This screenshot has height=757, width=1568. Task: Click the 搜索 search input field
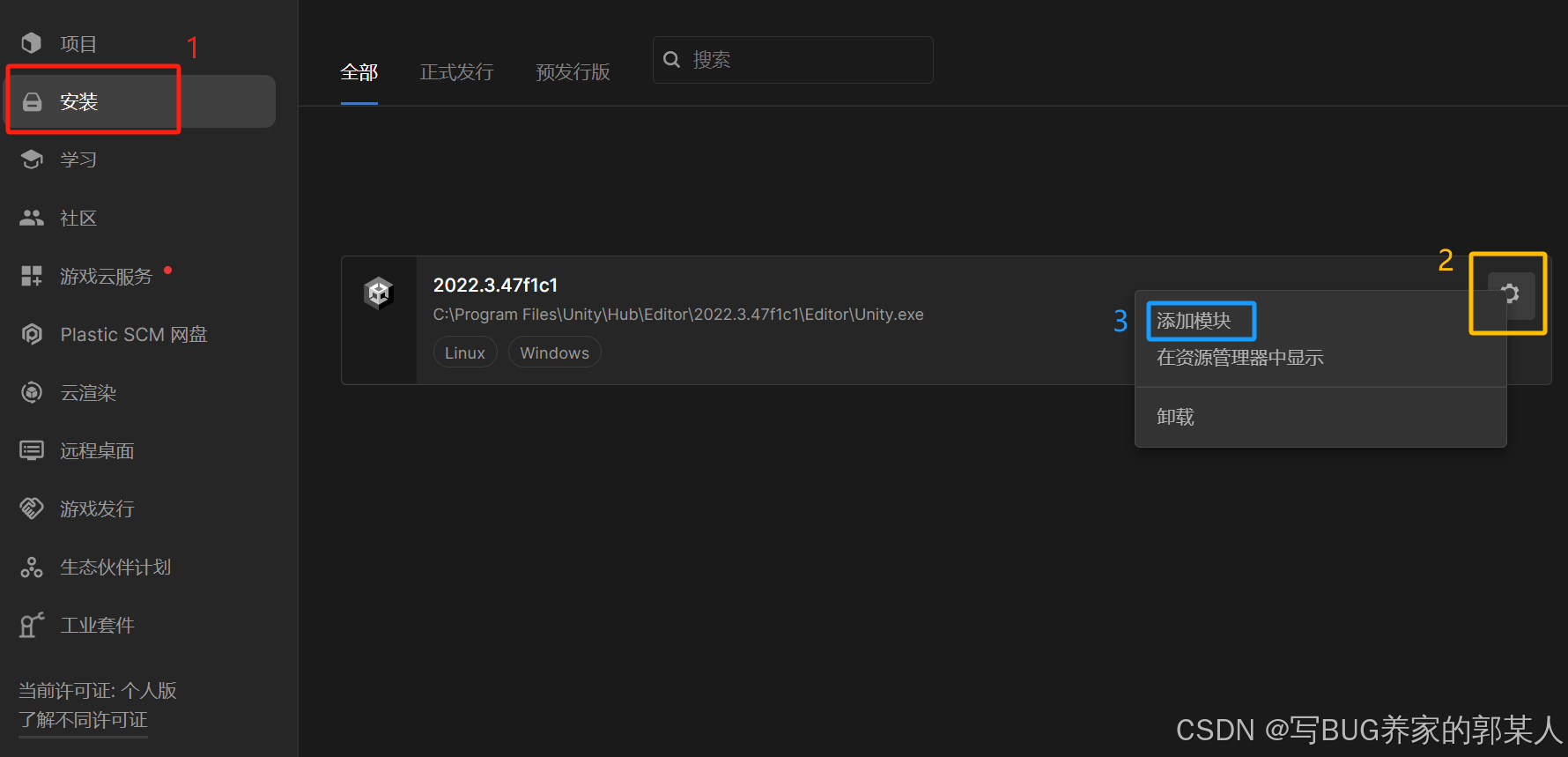[793, 60]
